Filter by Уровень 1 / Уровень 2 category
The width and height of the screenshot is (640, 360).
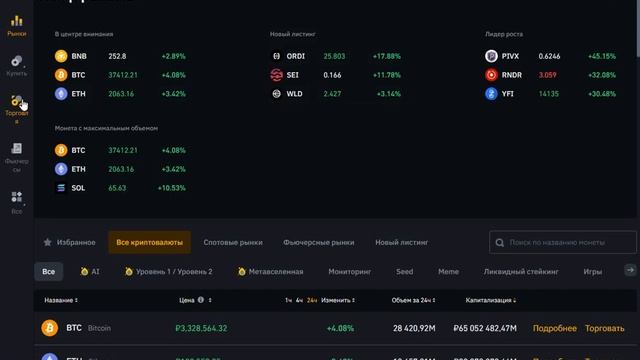coord(169,271)
